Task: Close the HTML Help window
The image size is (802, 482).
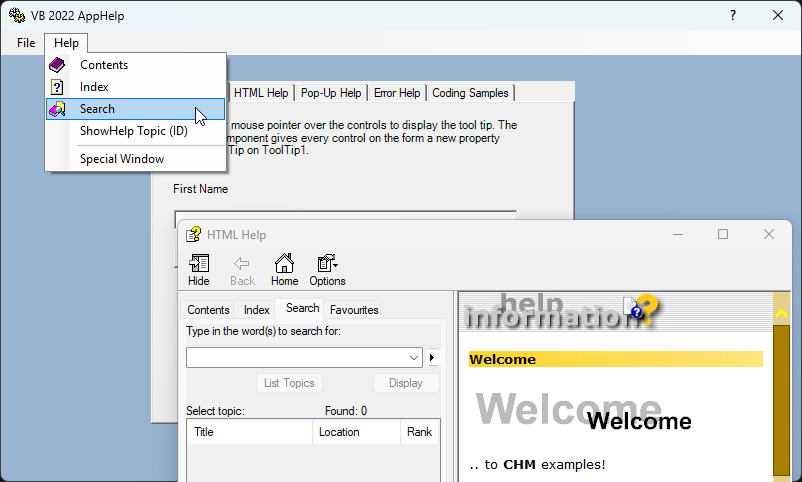Action: click(x=769, y=234)
